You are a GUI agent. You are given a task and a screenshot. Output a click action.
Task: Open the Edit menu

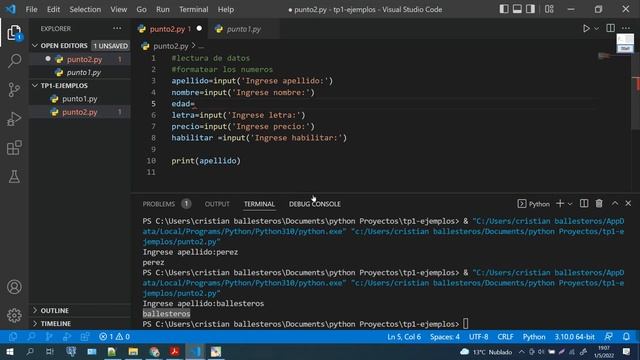53,9
